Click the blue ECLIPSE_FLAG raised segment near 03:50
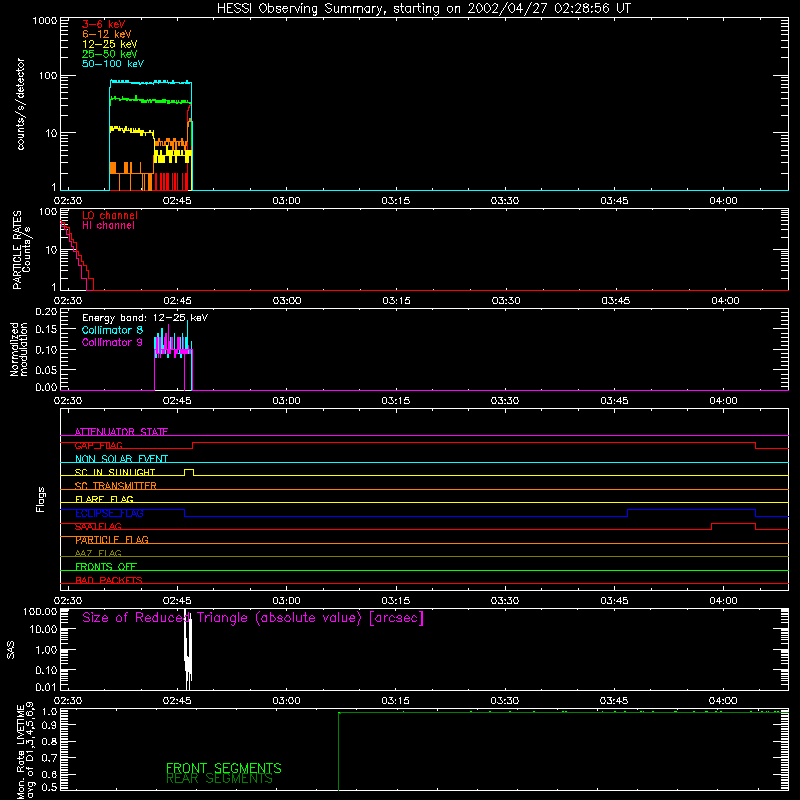 (691, 510)
